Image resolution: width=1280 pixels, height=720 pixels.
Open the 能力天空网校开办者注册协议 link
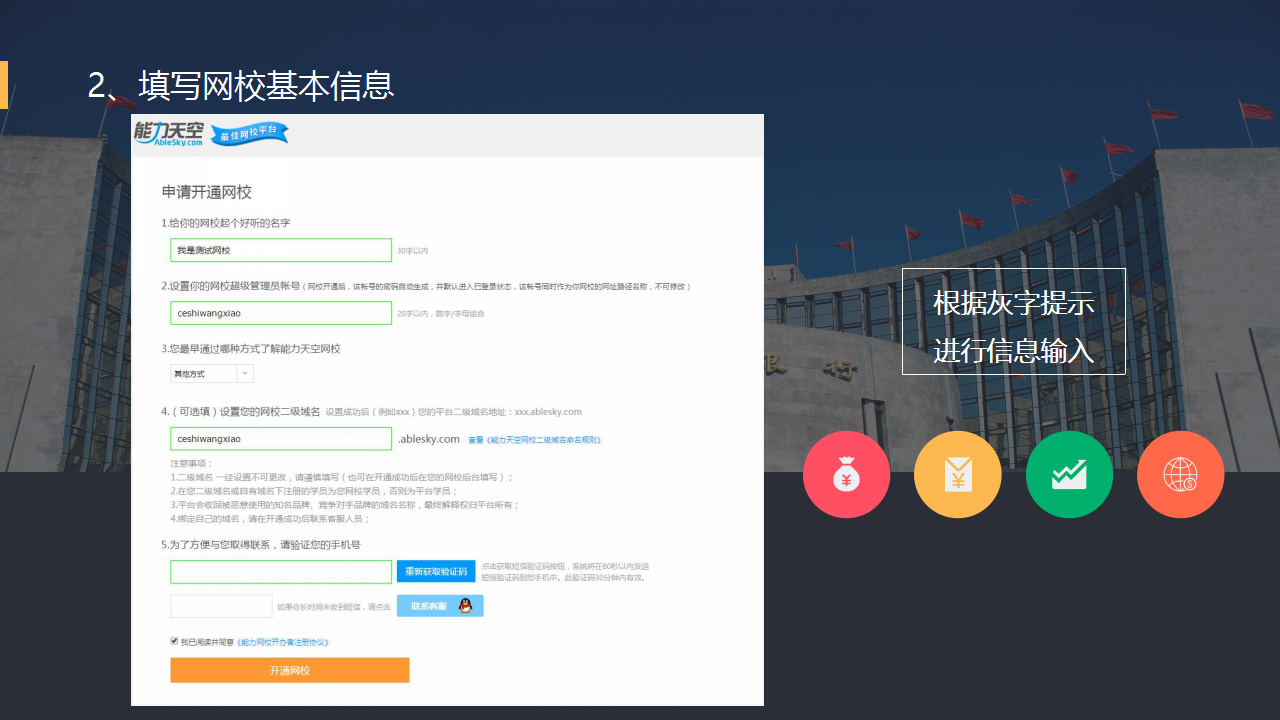[283, 642]
